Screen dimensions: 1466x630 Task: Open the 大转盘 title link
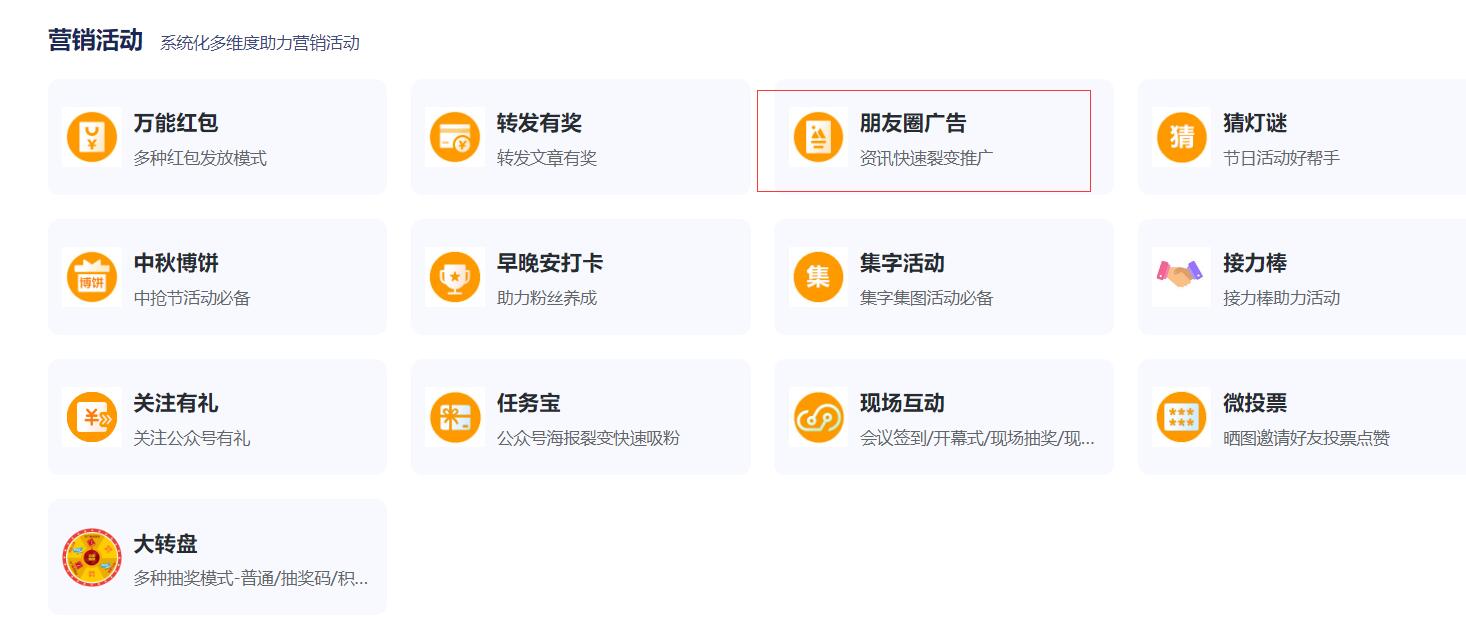166,544
